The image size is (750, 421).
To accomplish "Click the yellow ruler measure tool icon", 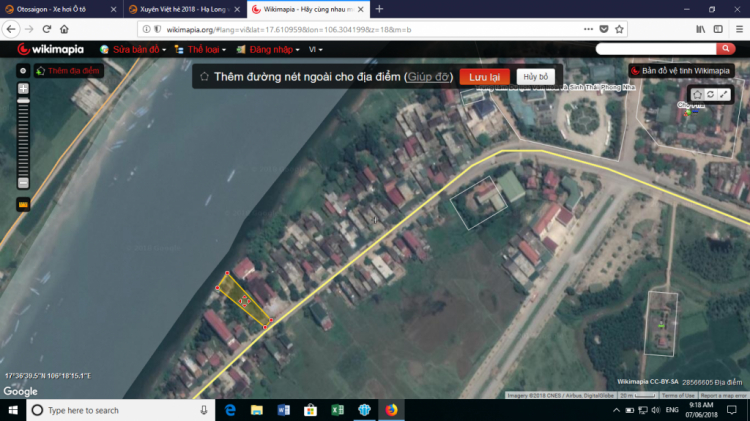I will pyautogui.click(x=23, y=205).
